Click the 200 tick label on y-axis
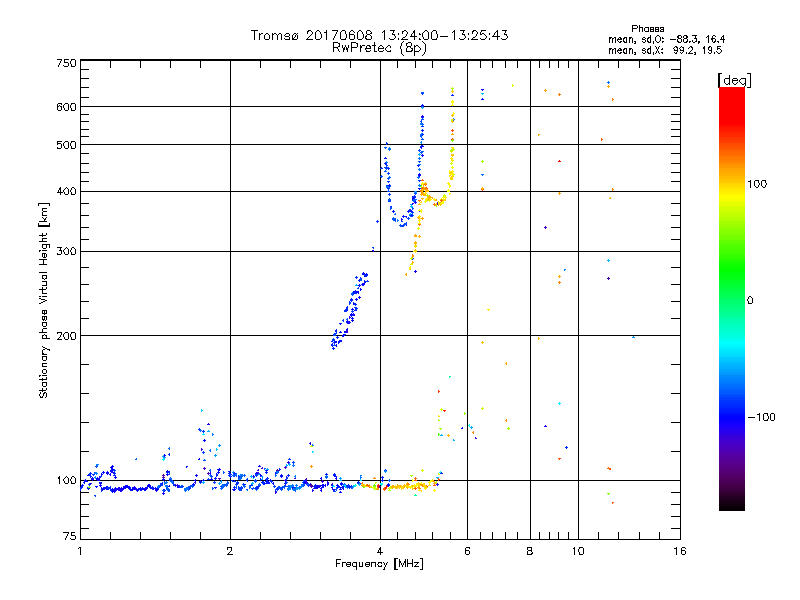The width and height of the screenshot is (800, 600). pyautogui.click(x=65, y=336)
